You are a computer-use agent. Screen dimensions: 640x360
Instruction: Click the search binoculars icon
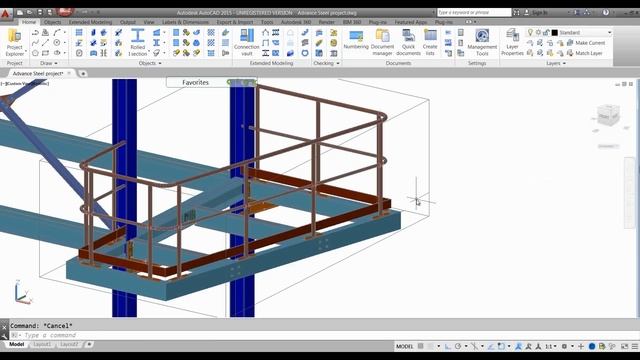[516, 13]
